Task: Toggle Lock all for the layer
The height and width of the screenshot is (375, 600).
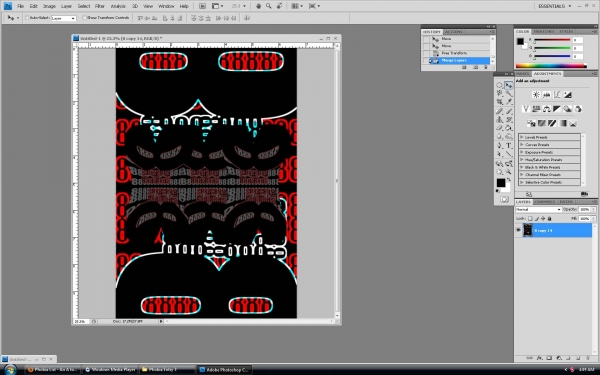Action: coord(550,218)
